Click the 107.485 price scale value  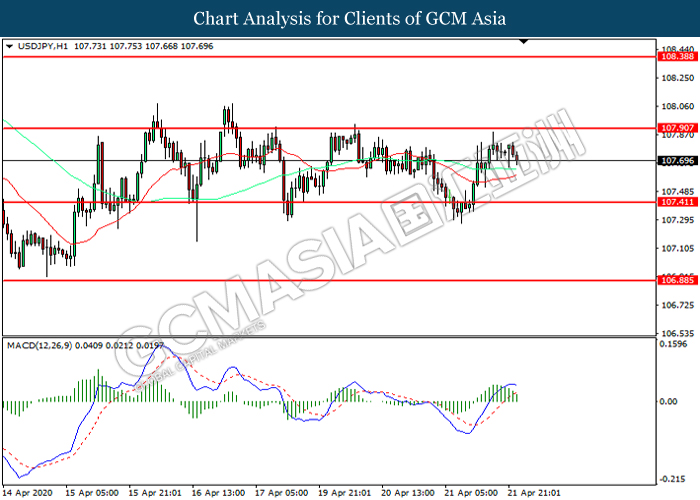click(678, 192)
